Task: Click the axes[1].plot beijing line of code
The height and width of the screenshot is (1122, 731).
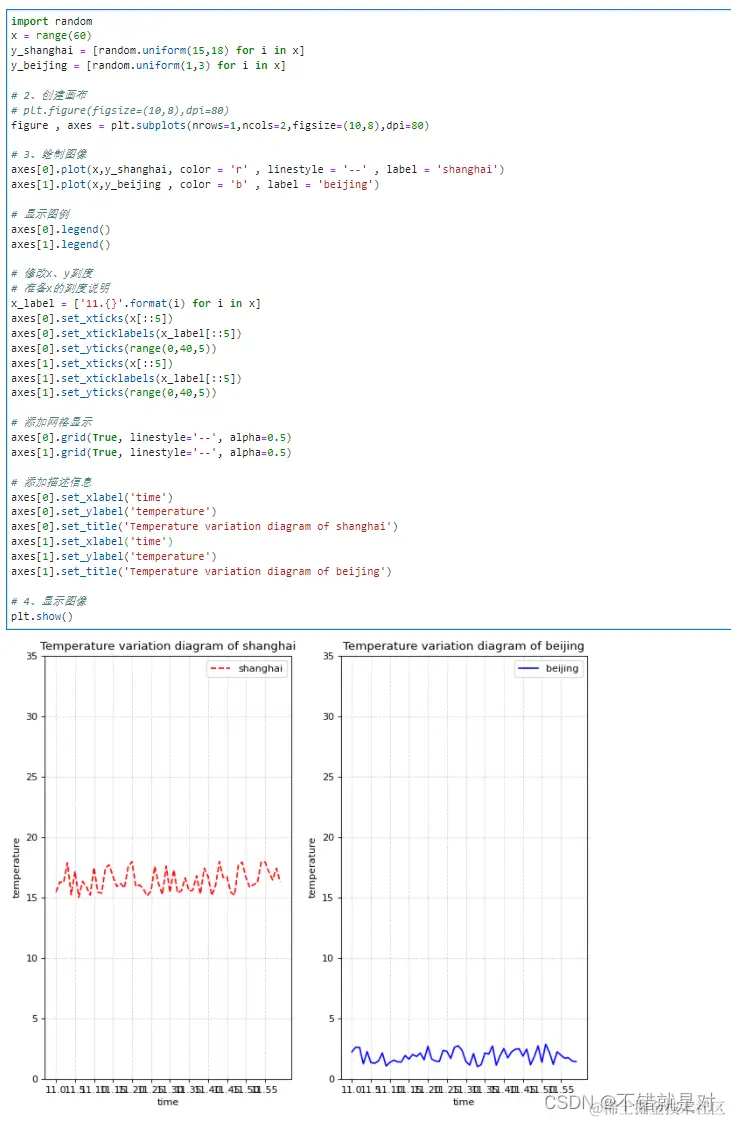Action: click(195, 185)
